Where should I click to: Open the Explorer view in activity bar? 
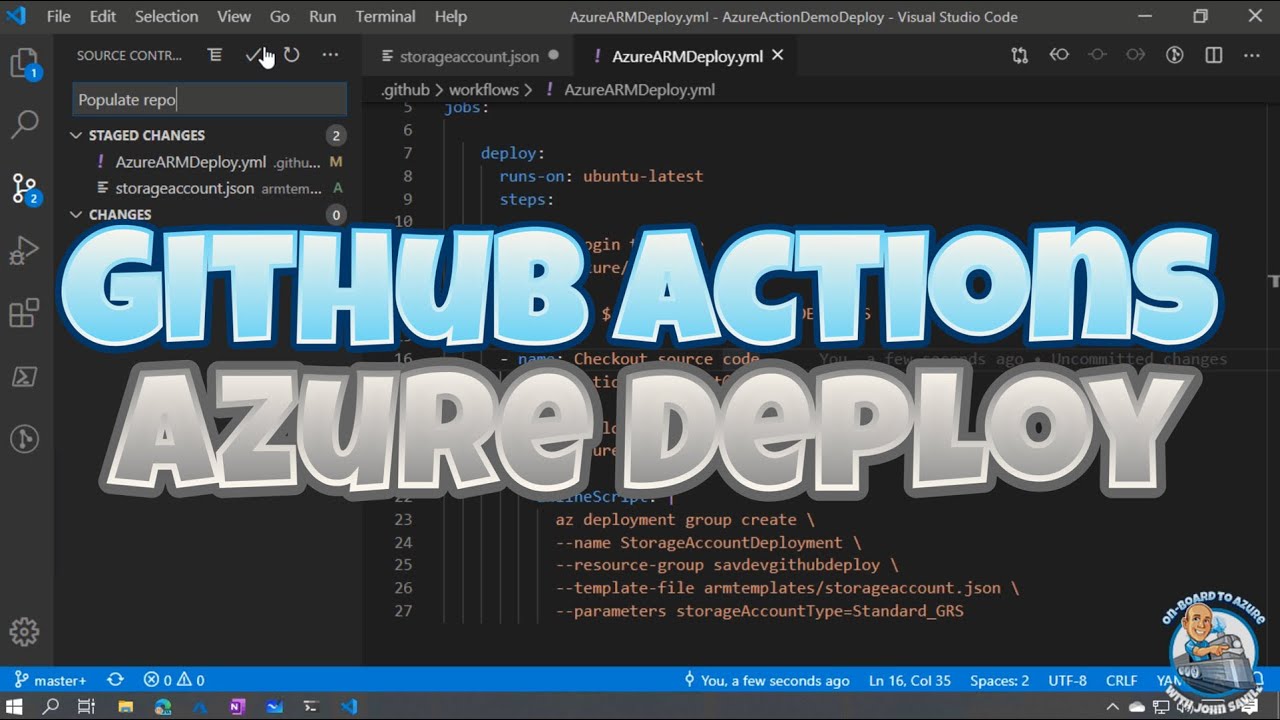(24, 64)
